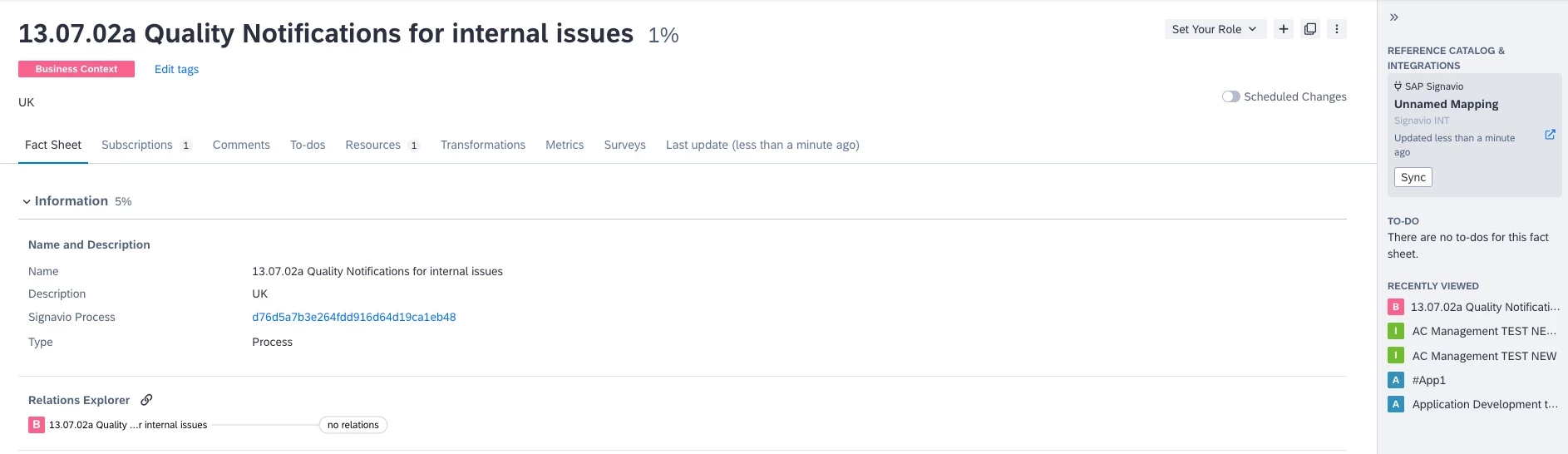Open recently viewed AC Management TEST NEW
Image resolution: width=1568 pixels, height=454 pixels.
coord(1483,356)
